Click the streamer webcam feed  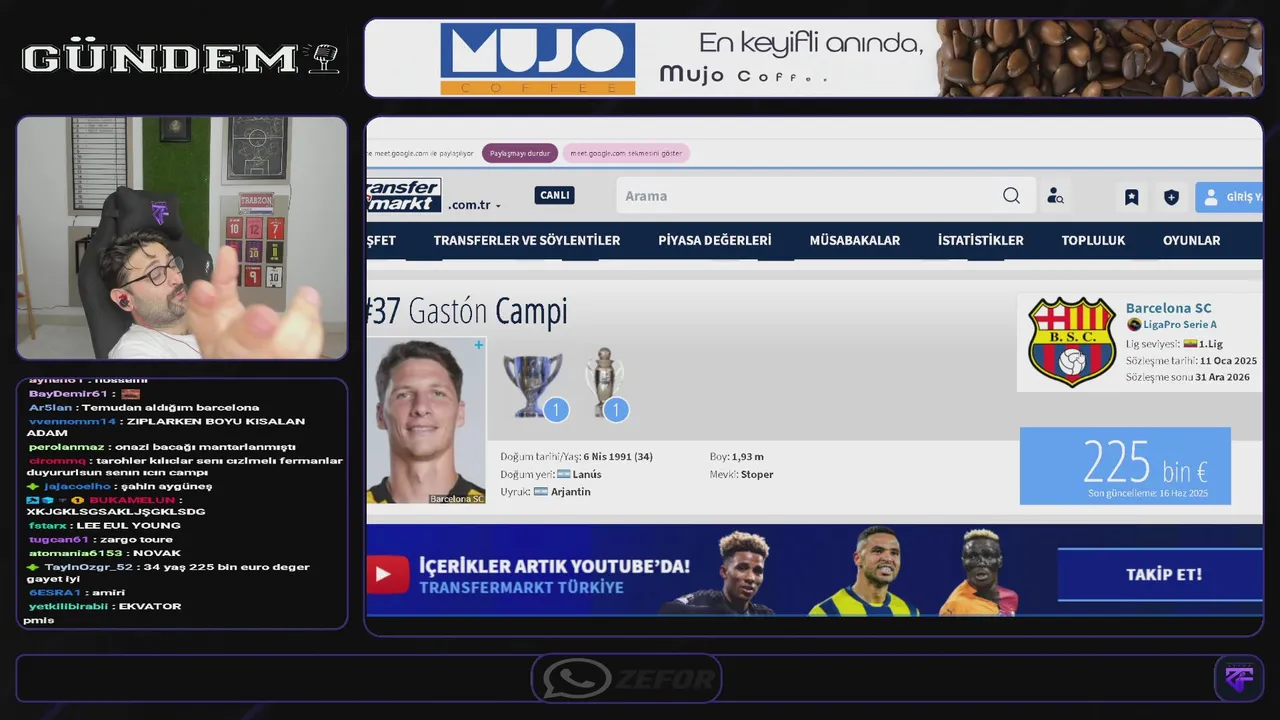[182, 238]
